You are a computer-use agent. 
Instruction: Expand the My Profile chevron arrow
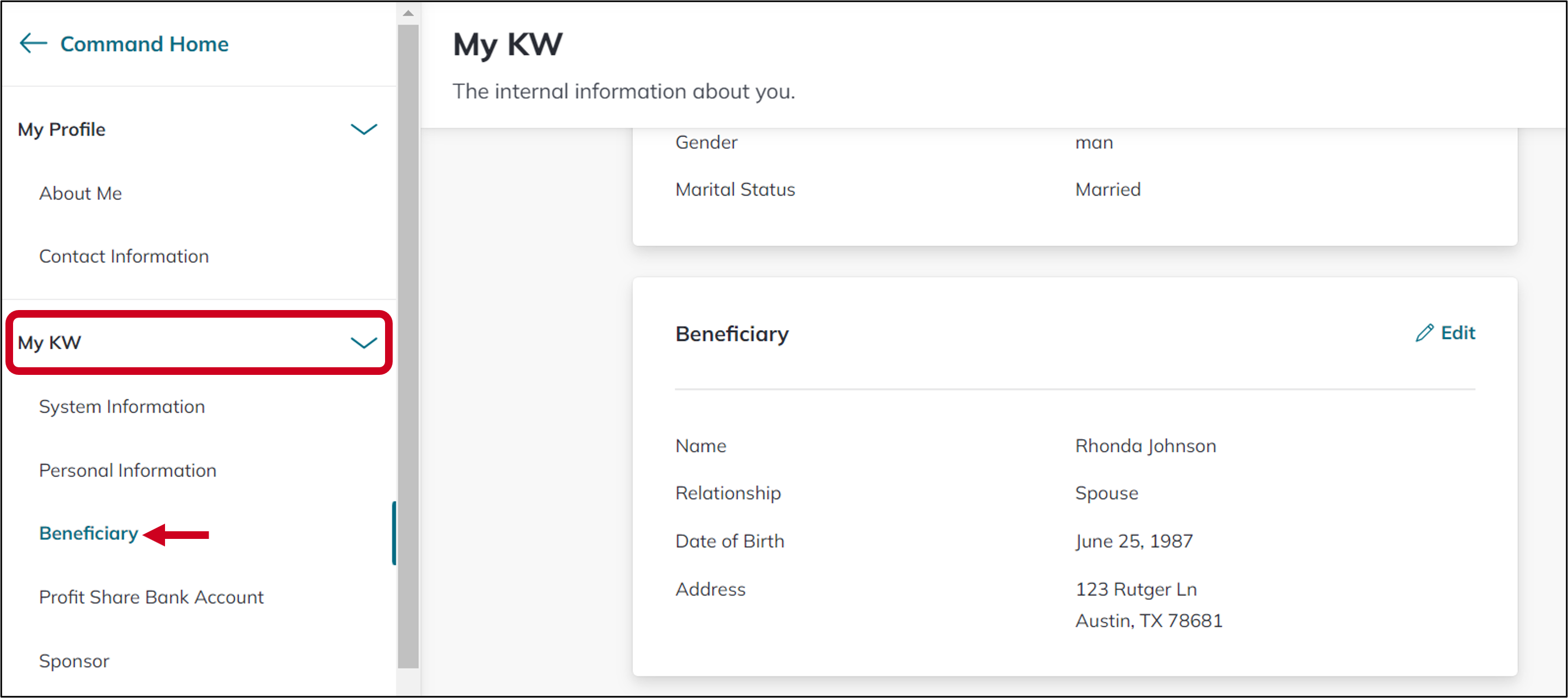click(363, 130)
